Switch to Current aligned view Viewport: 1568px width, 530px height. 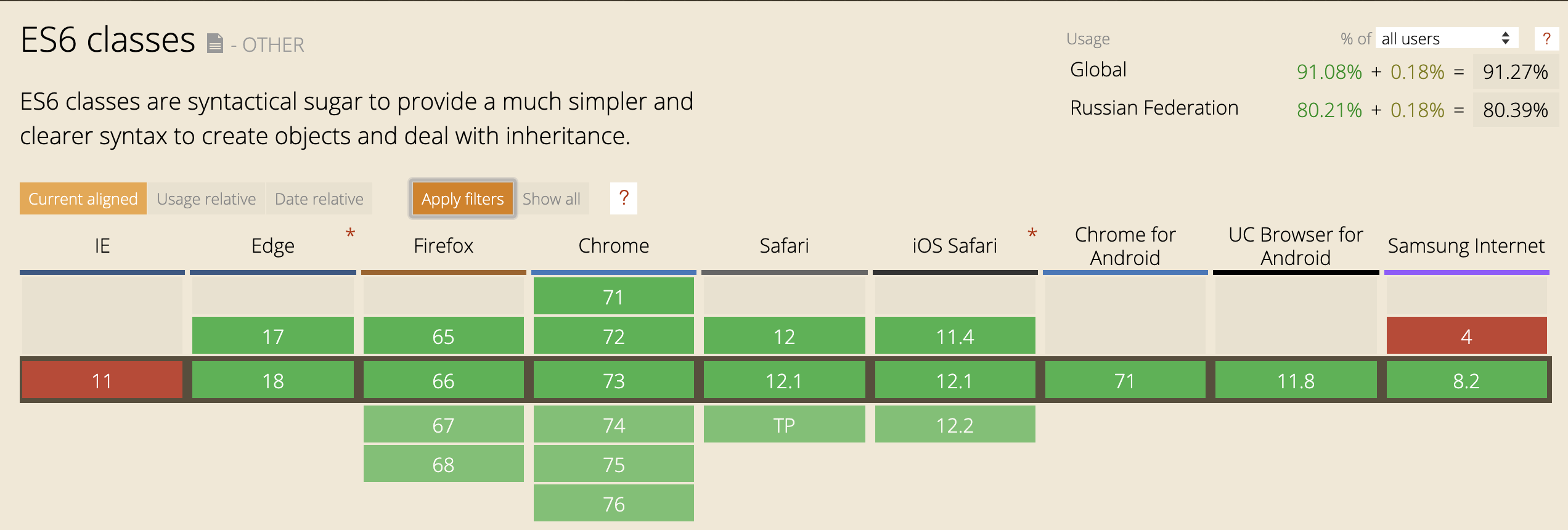click(83, 198)
